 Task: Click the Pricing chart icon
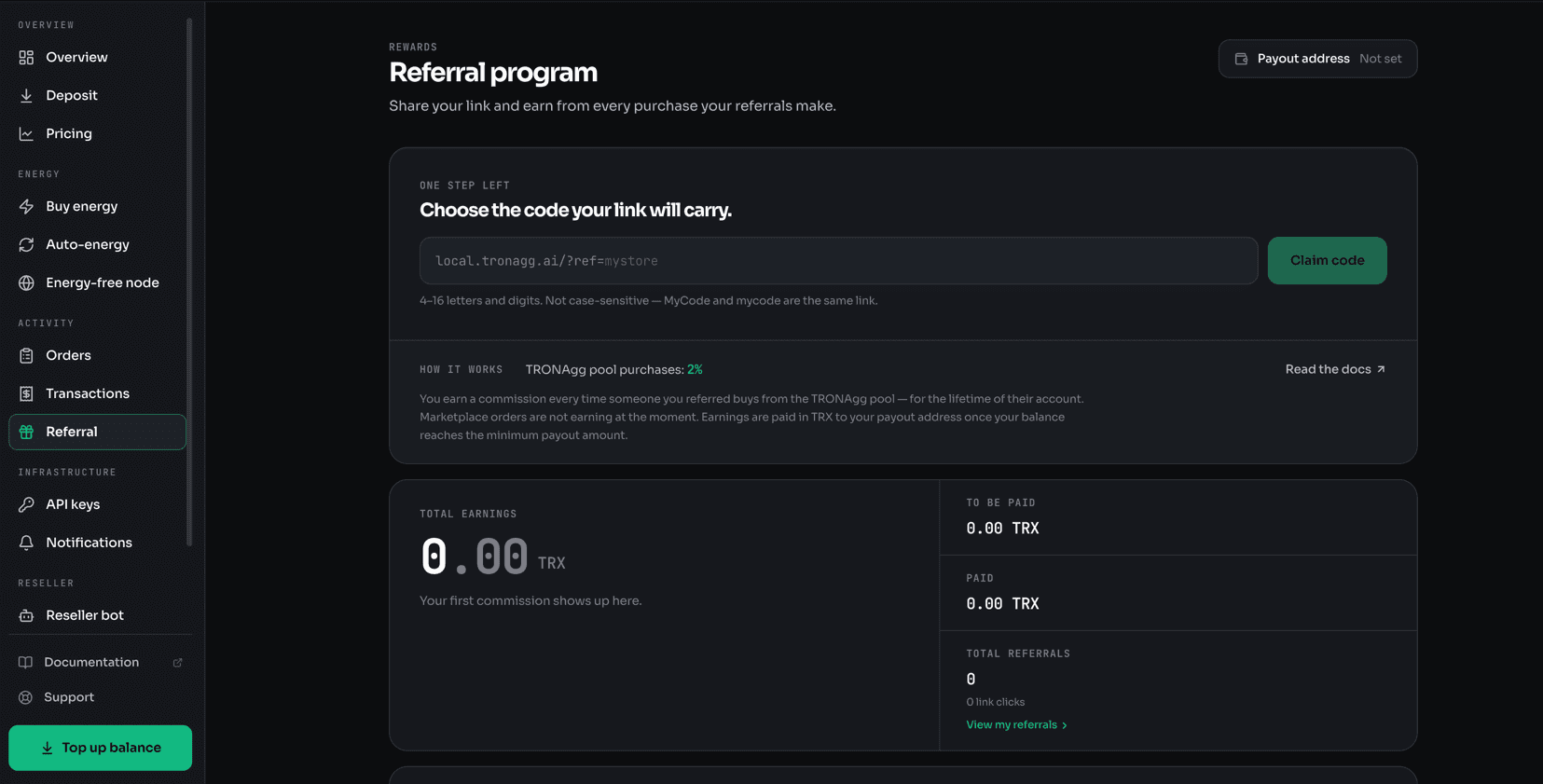26,134
